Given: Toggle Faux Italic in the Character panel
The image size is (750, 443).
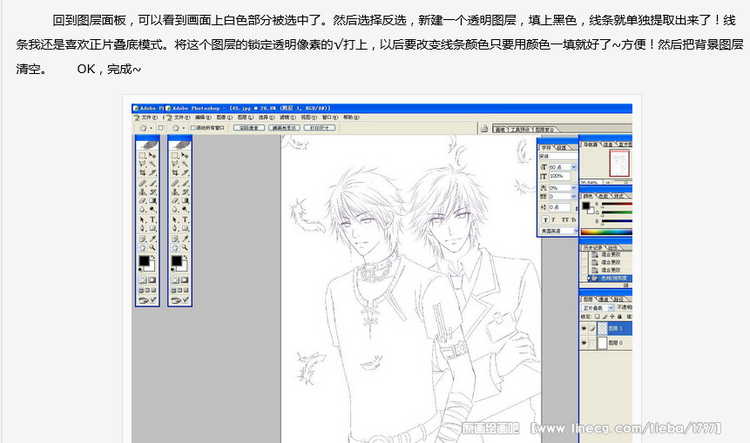Looking at the screenshot, I should coord(553,220).
